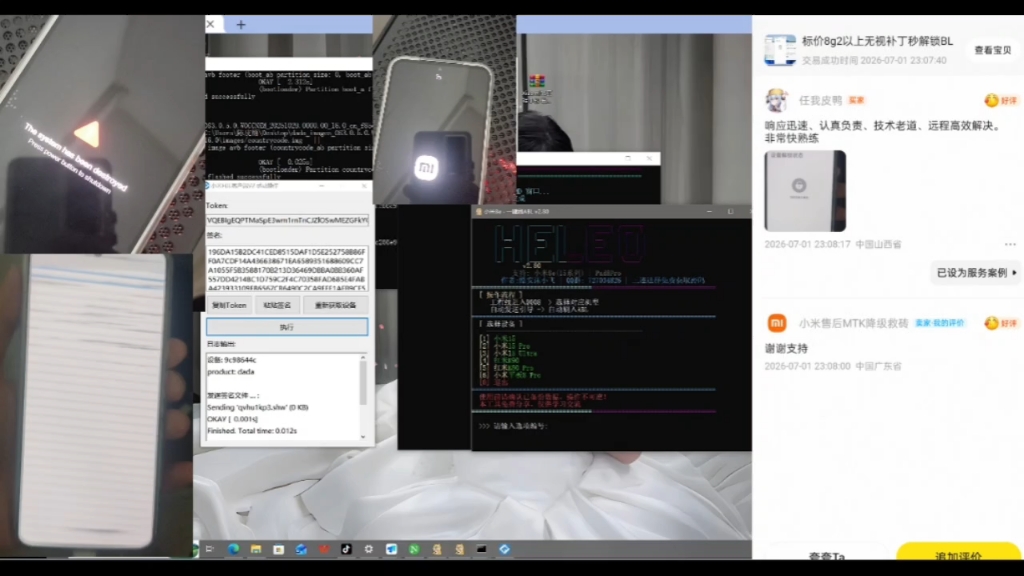
Task: Open the white-blue app beside the Settings gear
Action: pyautogui.click(x=391, y=549)
